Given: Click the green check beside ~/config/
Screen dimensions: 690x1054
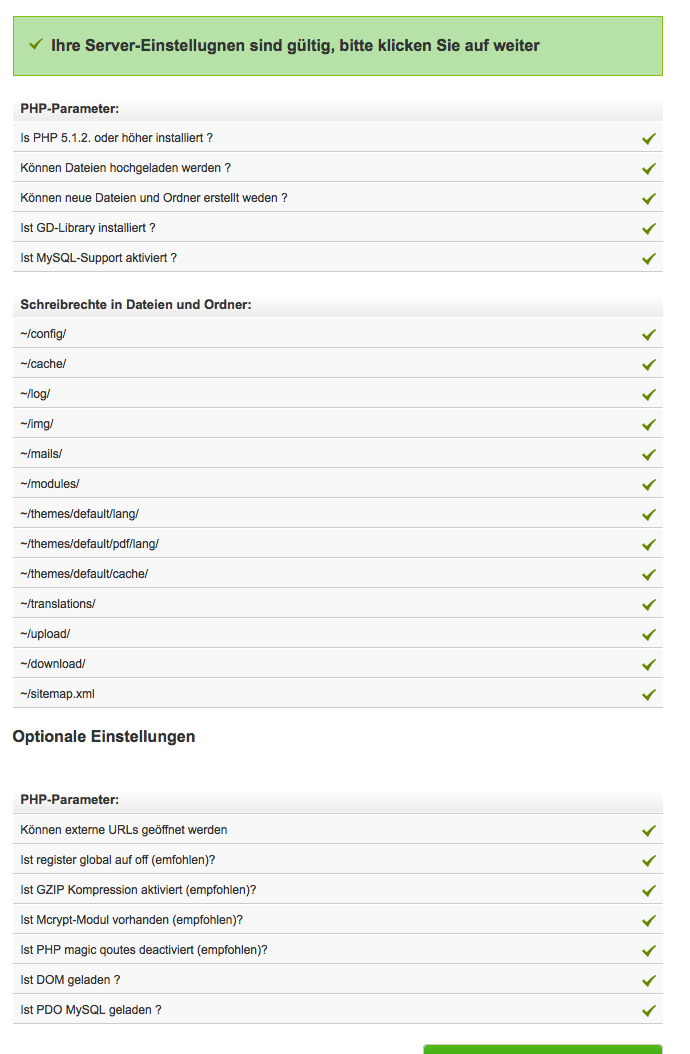Looking at the screenshot, I should 649,334.
